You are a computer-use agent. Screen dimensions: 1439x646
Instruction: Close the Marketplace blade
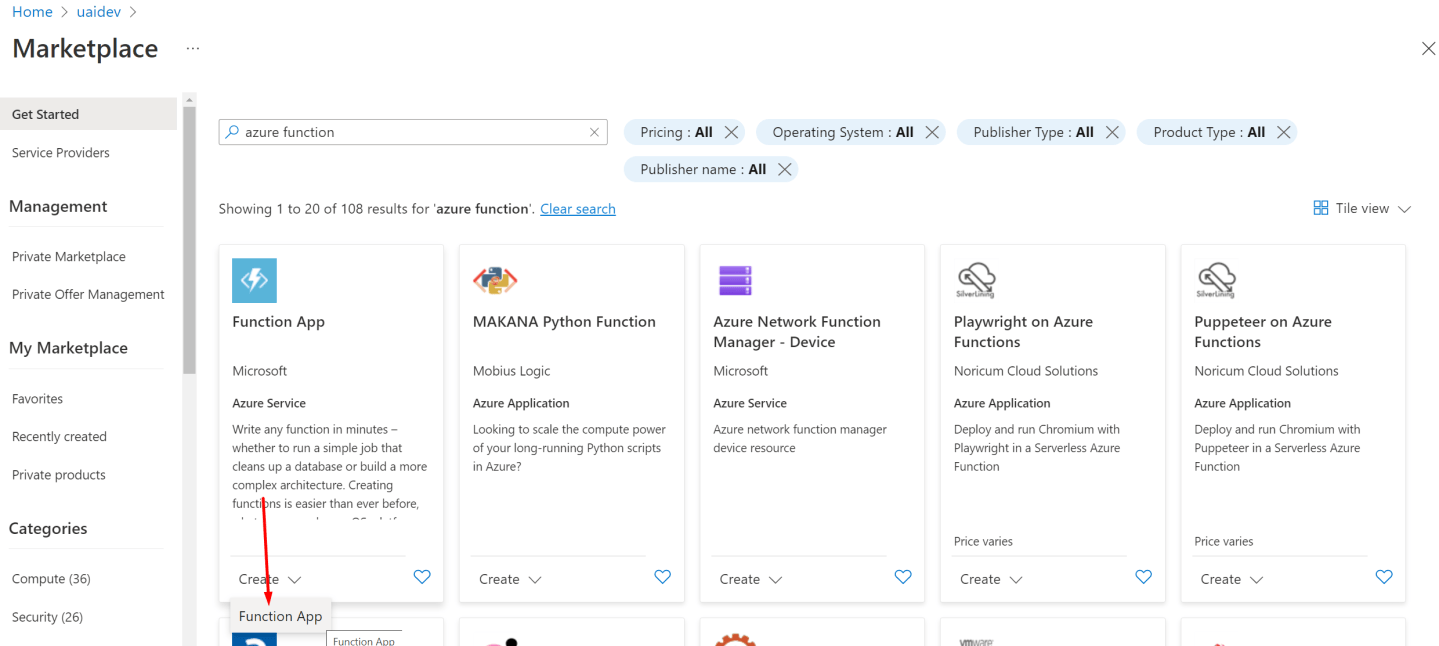click(1428, 48)
